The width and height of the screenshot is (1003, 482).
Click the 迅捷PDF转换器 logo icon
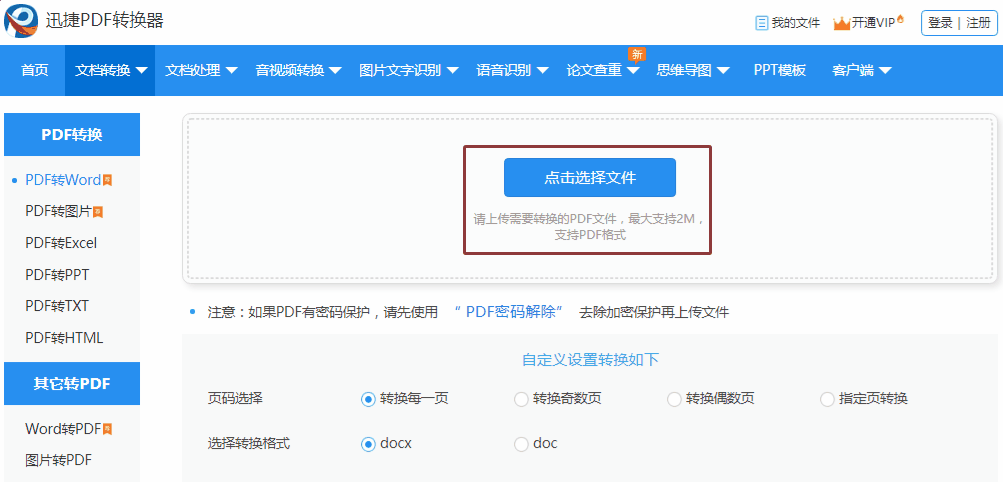point(21,20)
